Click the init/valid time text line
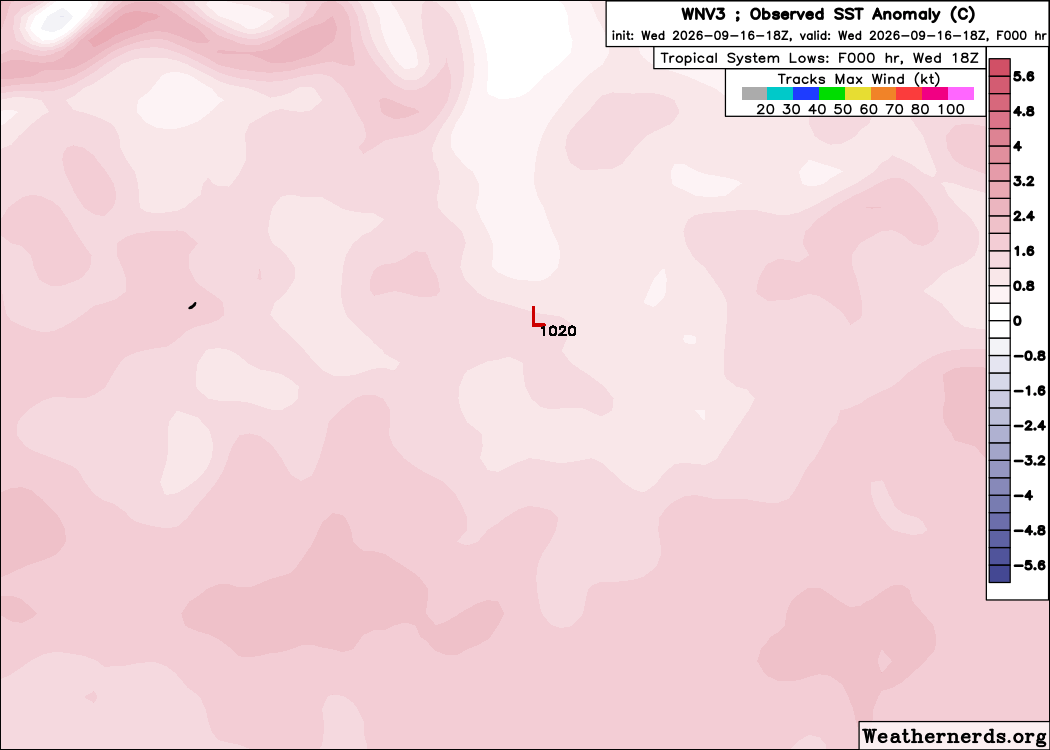Screen dimensions: 1050x750 [x=828, y=36]
